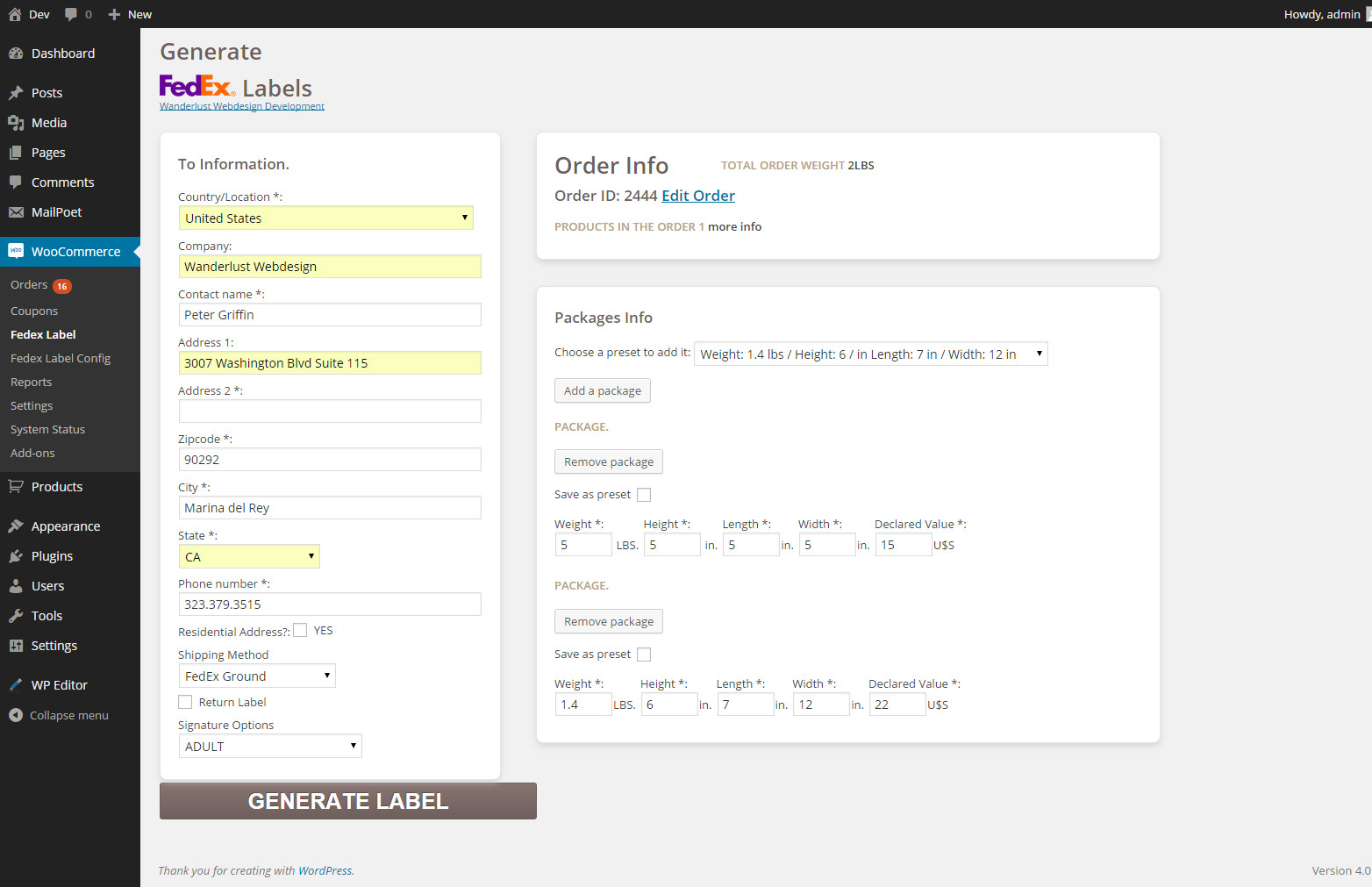Click the Comments speech bubble sidebar icon
This screenshot has width=1372, height=887.
(x=16, y=182)
